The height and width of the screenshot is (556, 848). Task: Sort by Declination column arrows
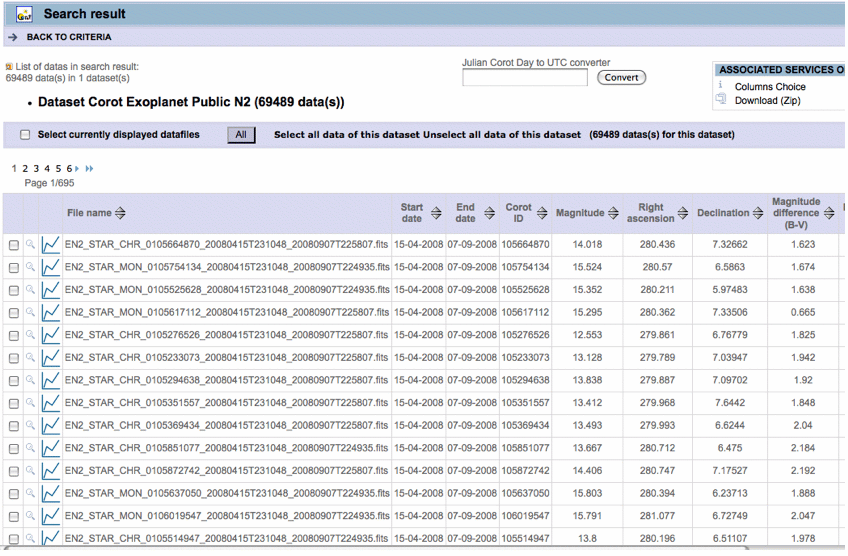pyautogui.click(x=758, y=213)
